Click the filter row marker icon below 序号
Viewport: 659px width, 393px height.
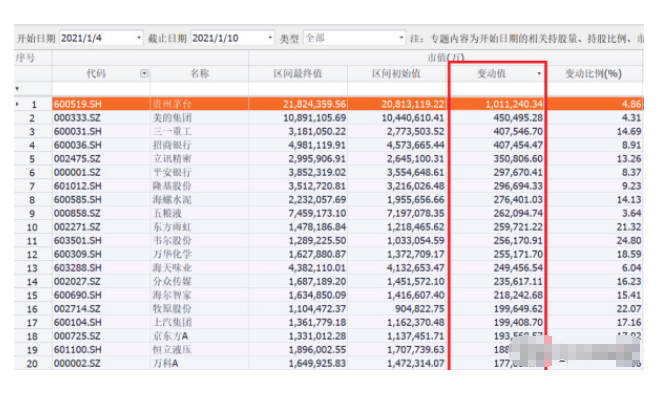pyautogui.click(x=17, y=88)
